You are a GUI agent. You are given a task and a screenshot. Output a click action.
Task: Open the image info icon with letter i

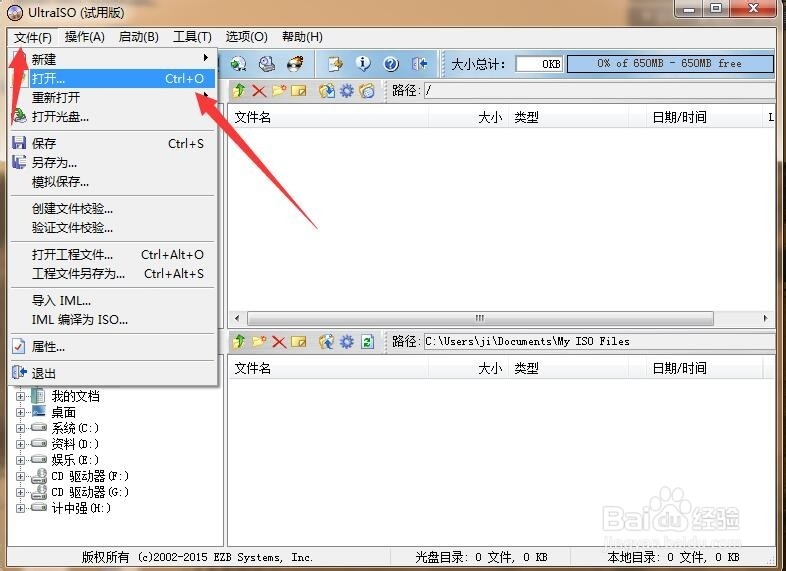(363, 64)
